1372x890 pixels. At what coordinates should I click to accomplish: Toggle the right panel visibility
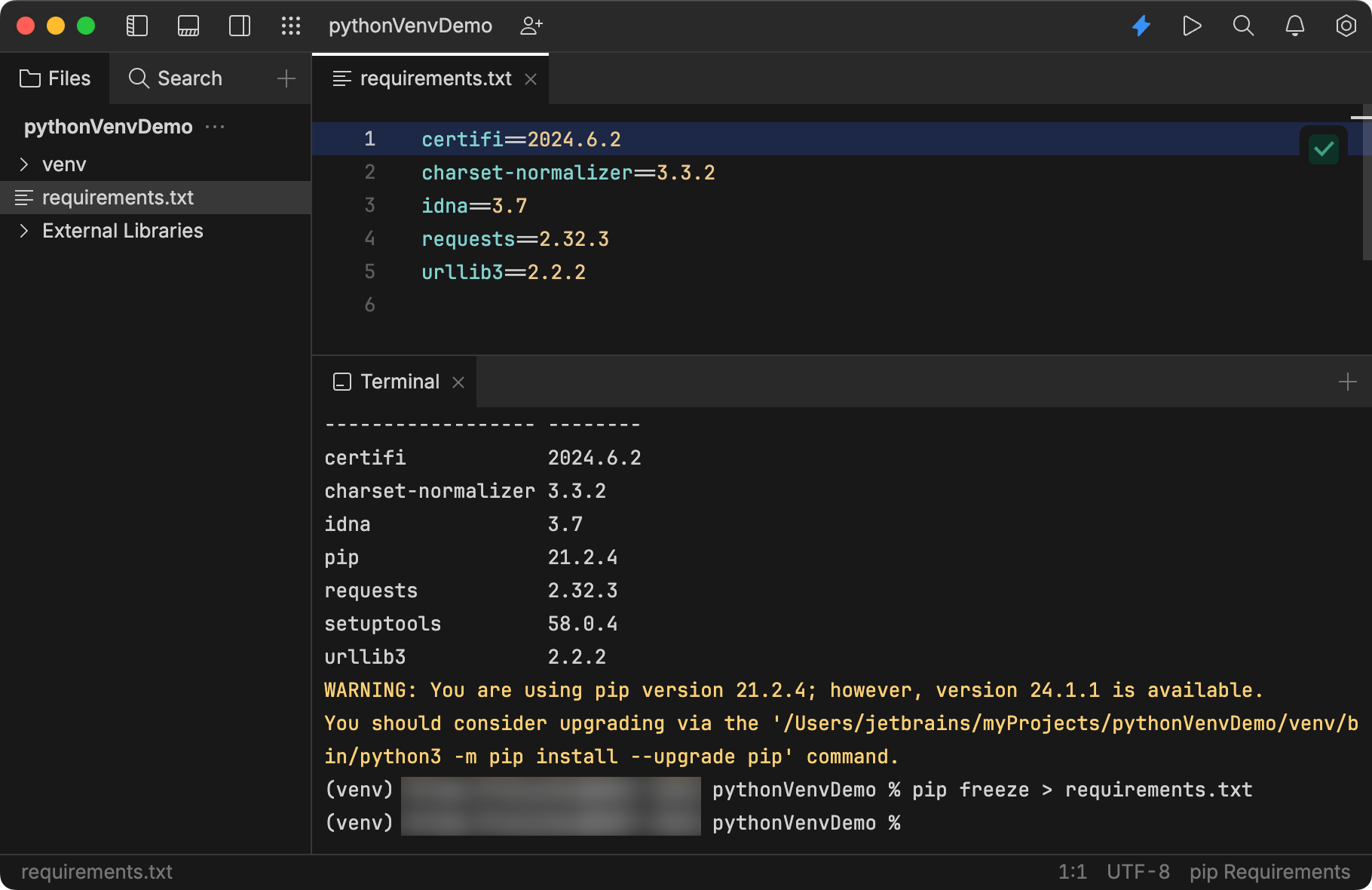pos(239,26)
